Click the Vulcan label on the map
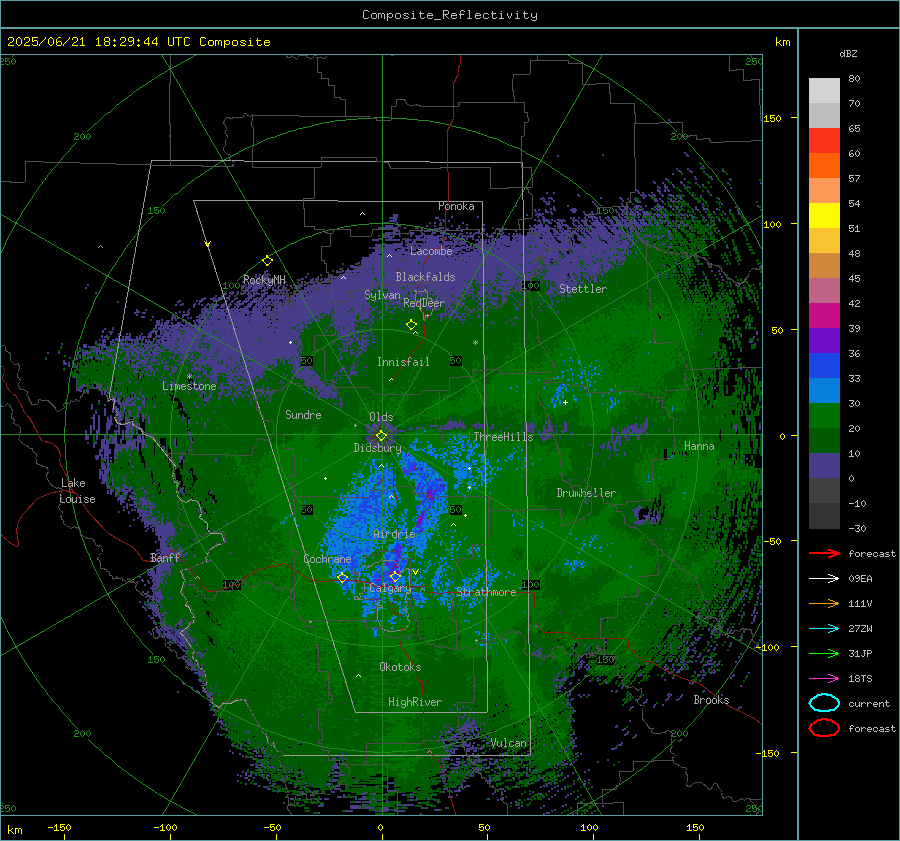Image resolution: width=900 pixels, height=841 pixels. pos(508,743)
